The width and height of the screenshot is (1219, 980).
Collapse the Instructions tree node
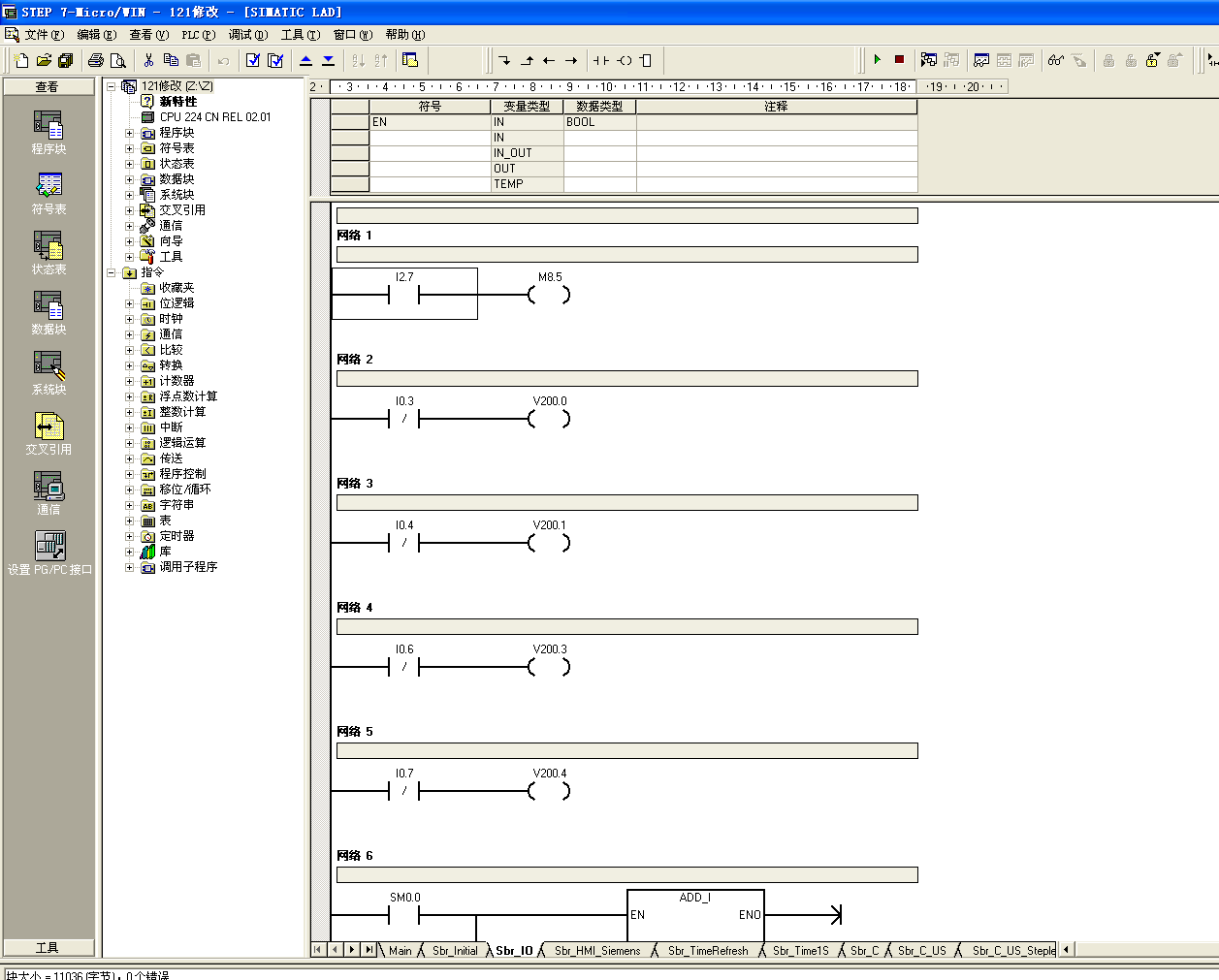click(112, 272)
